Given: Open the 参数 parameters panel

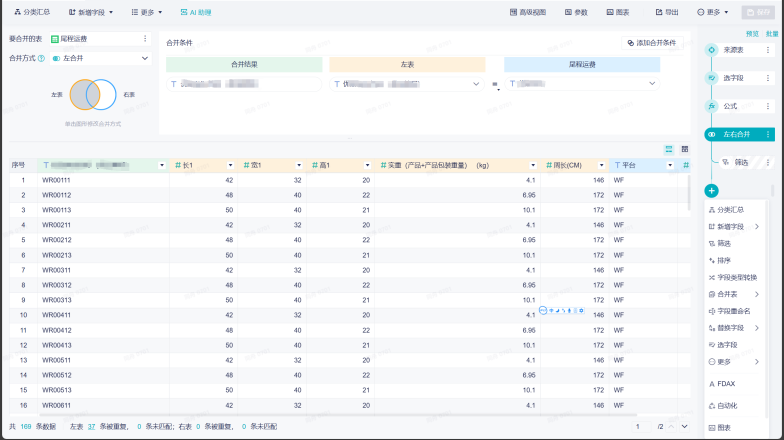Looking at the screenshot, I should point(577,12).
